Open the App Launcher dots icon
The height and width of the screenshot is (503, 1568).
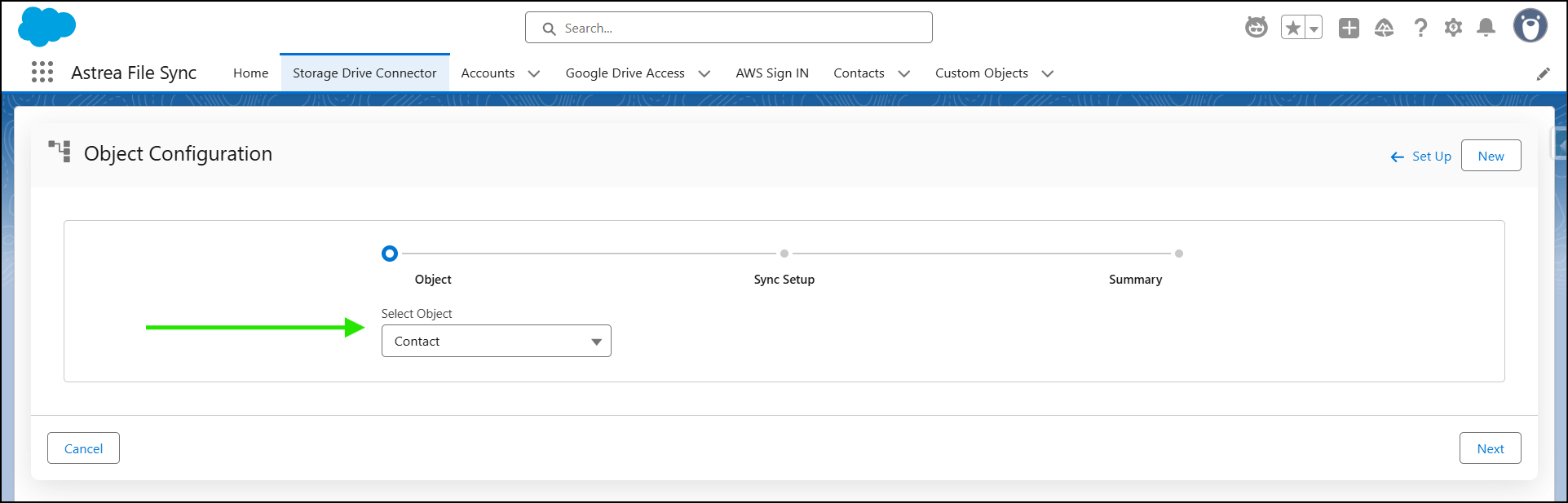[42, 73]
